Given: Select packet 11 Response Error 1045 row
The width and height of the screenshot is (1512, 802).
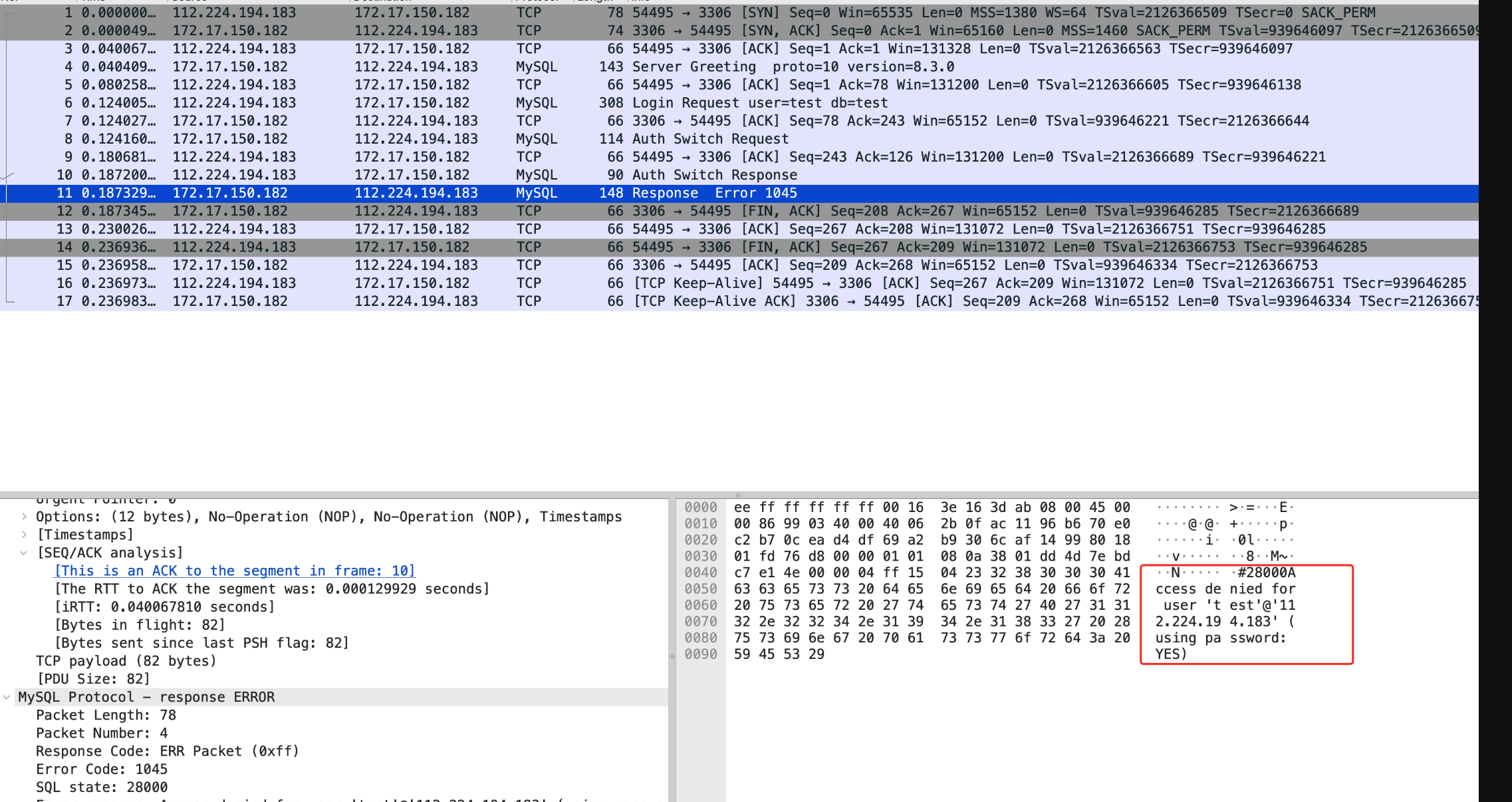Looking at the screenshot, I should [739, 193].
